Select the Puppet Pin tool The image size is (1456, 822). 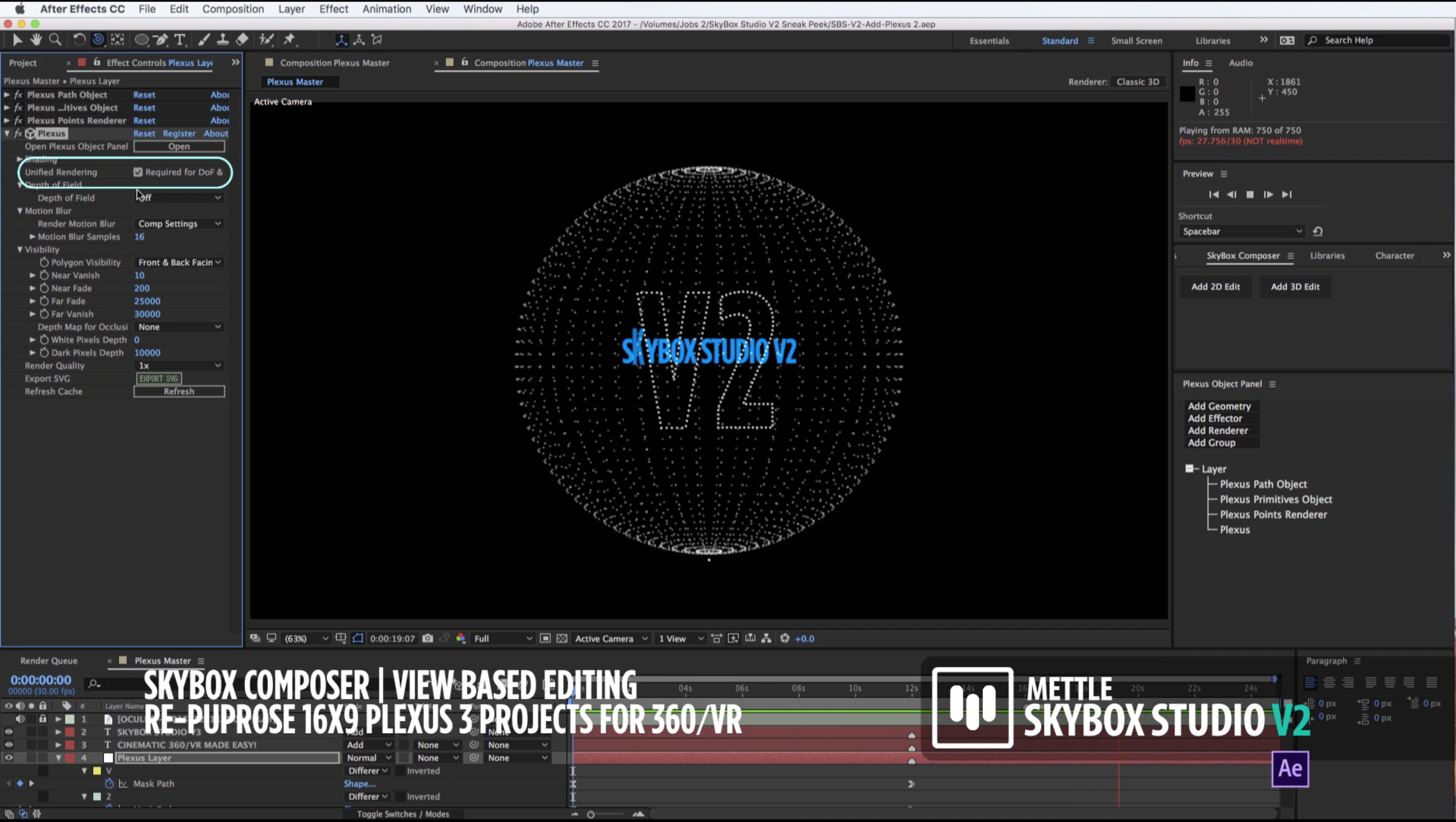[x=289, y=39]
